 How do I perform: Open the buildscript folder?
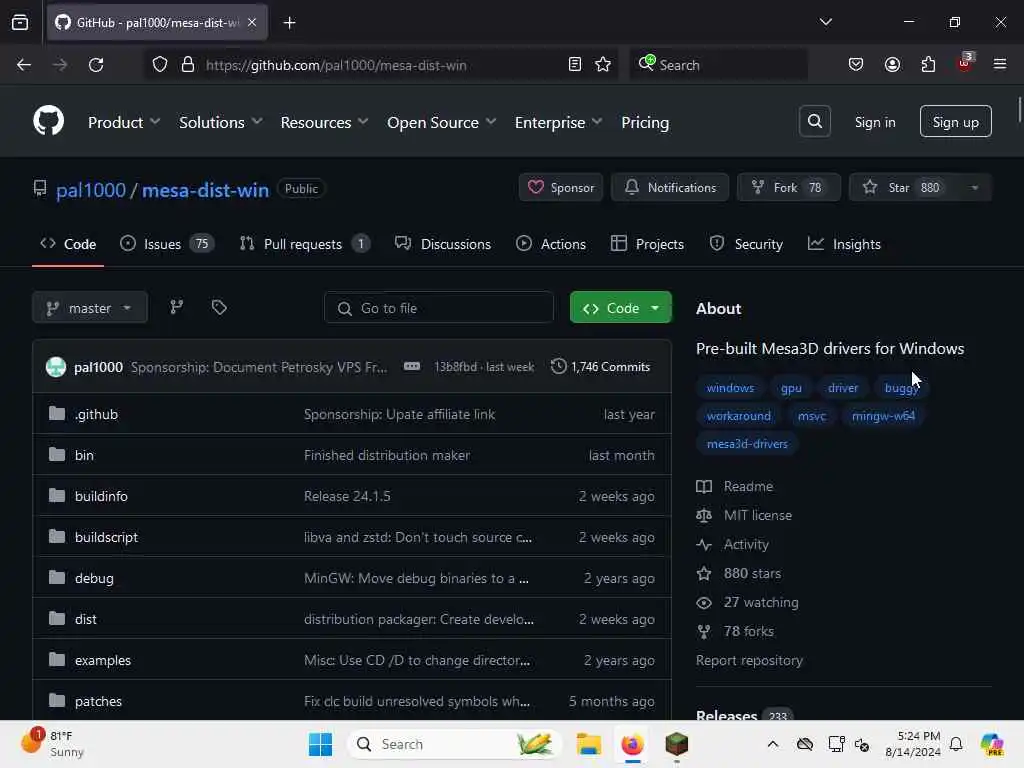(x=106, y=537)
